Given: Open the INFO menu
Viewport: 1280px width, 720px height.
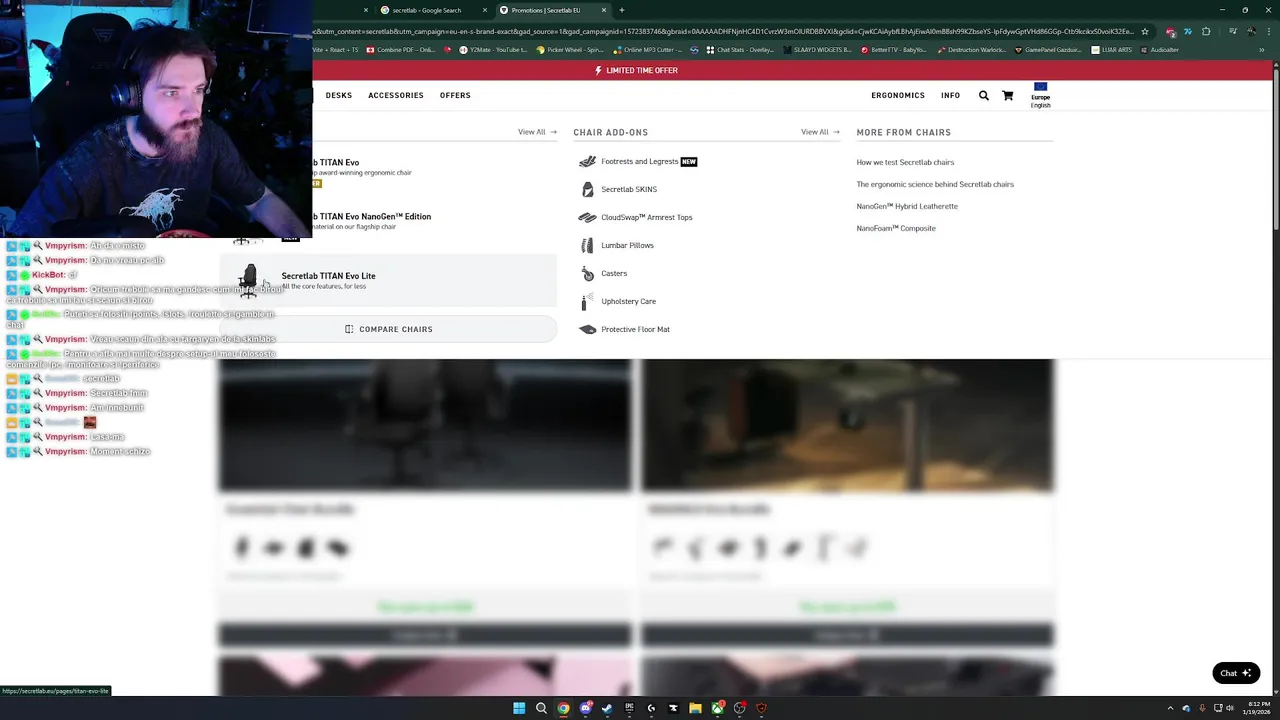Looking at the screenshot, I should (950, 95).
